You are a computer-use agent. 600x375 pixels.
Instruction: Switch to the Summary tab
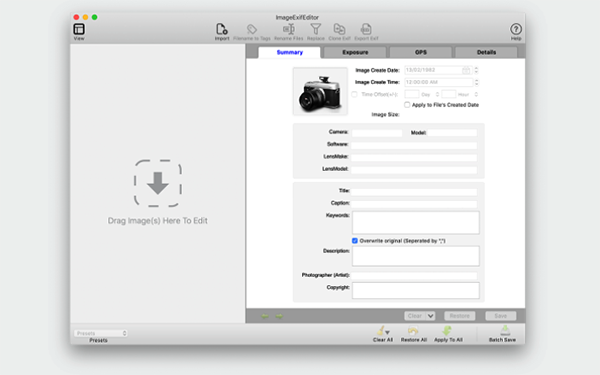click(x=290, y=52)
